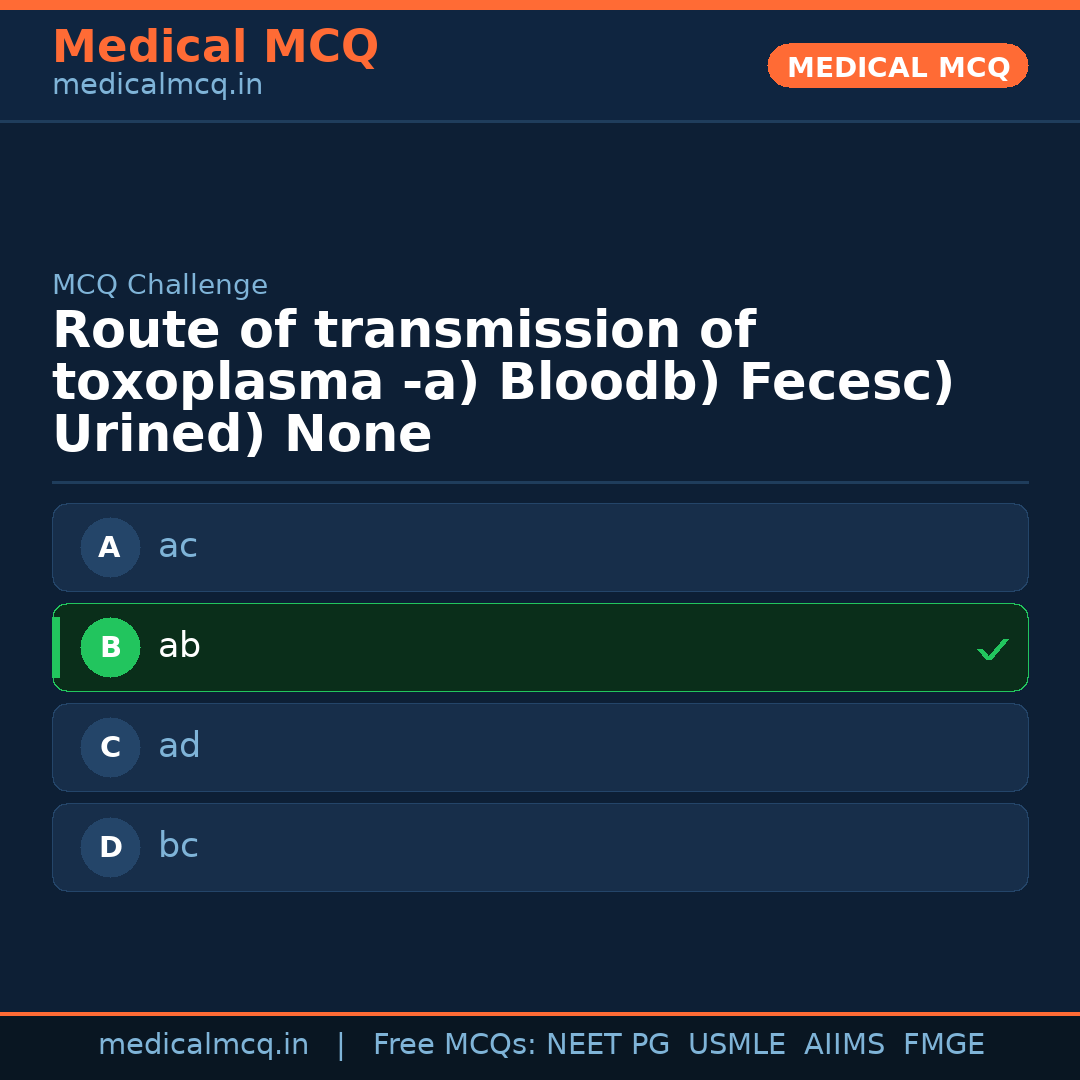Open the footer medicalmcq.in link
The height and width of the screenshot is (1080, 1080).
tap(204, 1044)
